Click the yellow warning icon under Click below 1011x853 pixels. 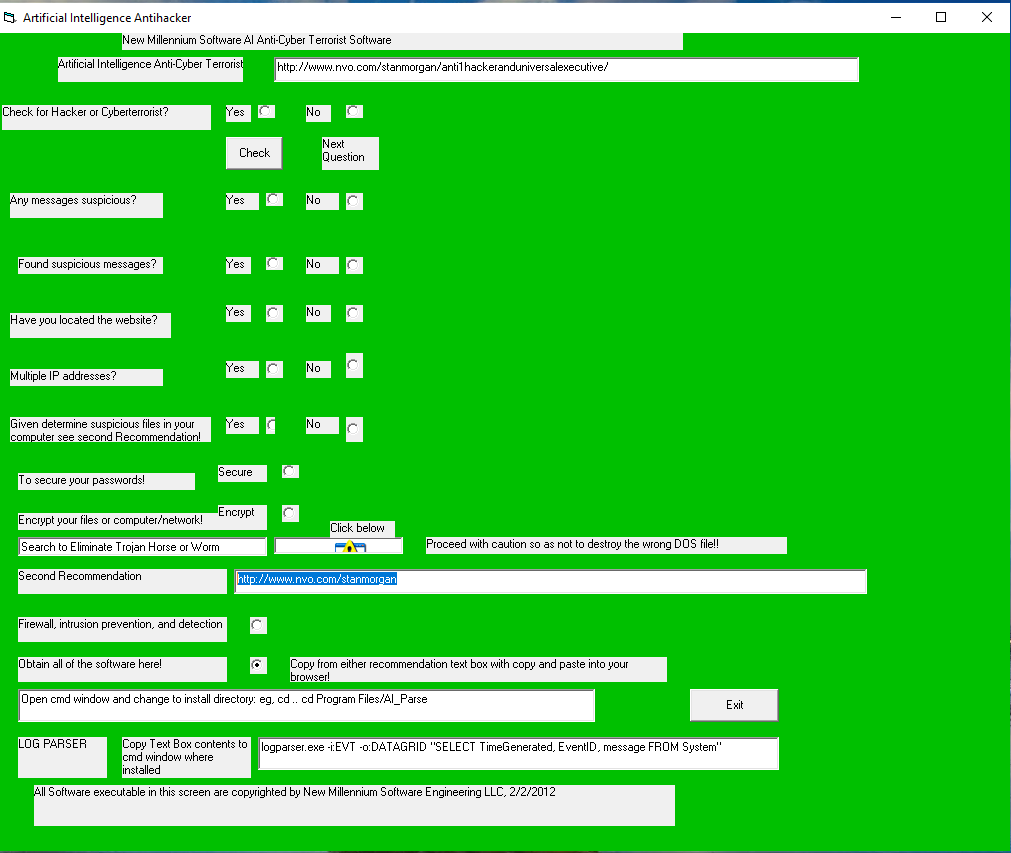pos(350,547)
